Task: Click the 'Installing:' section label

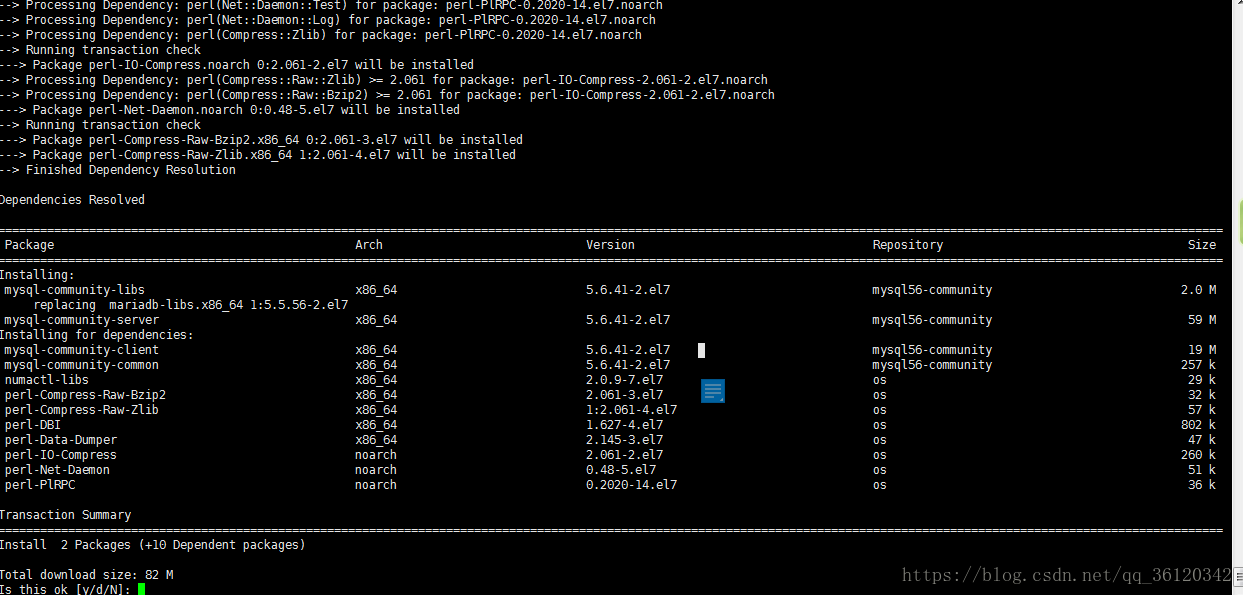Action: click(x=36, y=275)
